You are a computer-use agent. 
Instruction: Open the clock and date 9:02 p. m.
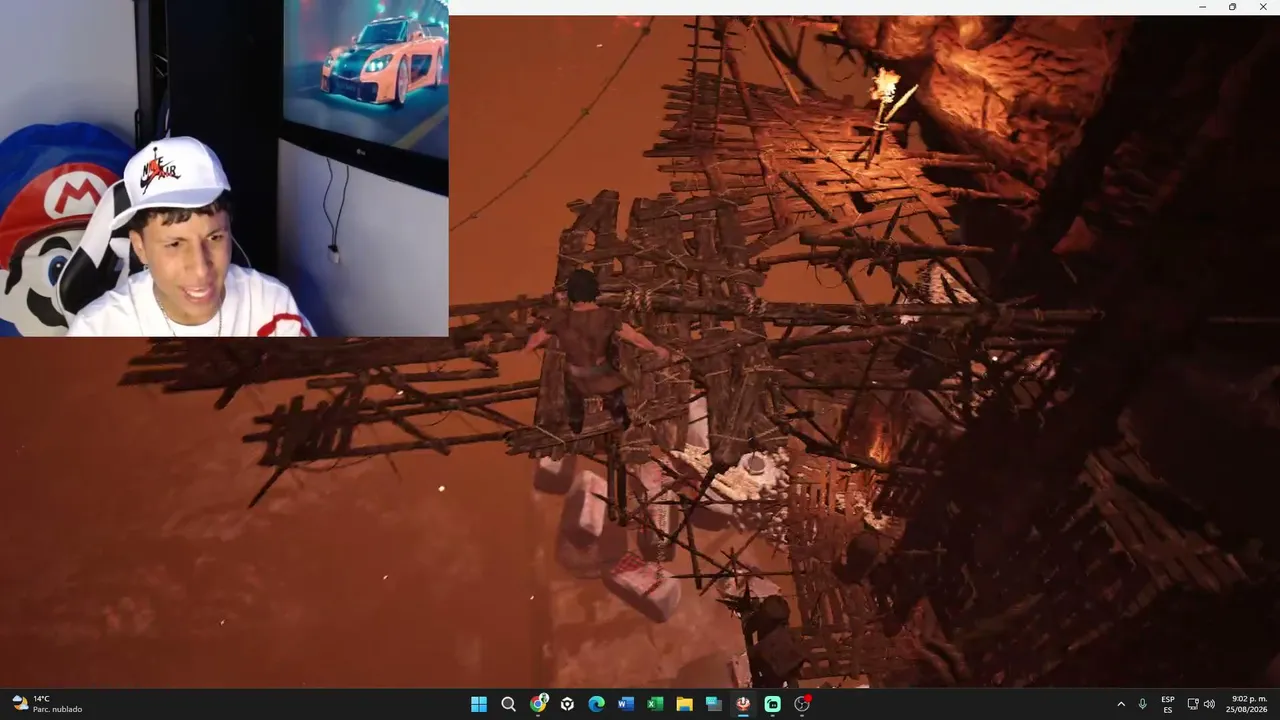[1248, 704]
